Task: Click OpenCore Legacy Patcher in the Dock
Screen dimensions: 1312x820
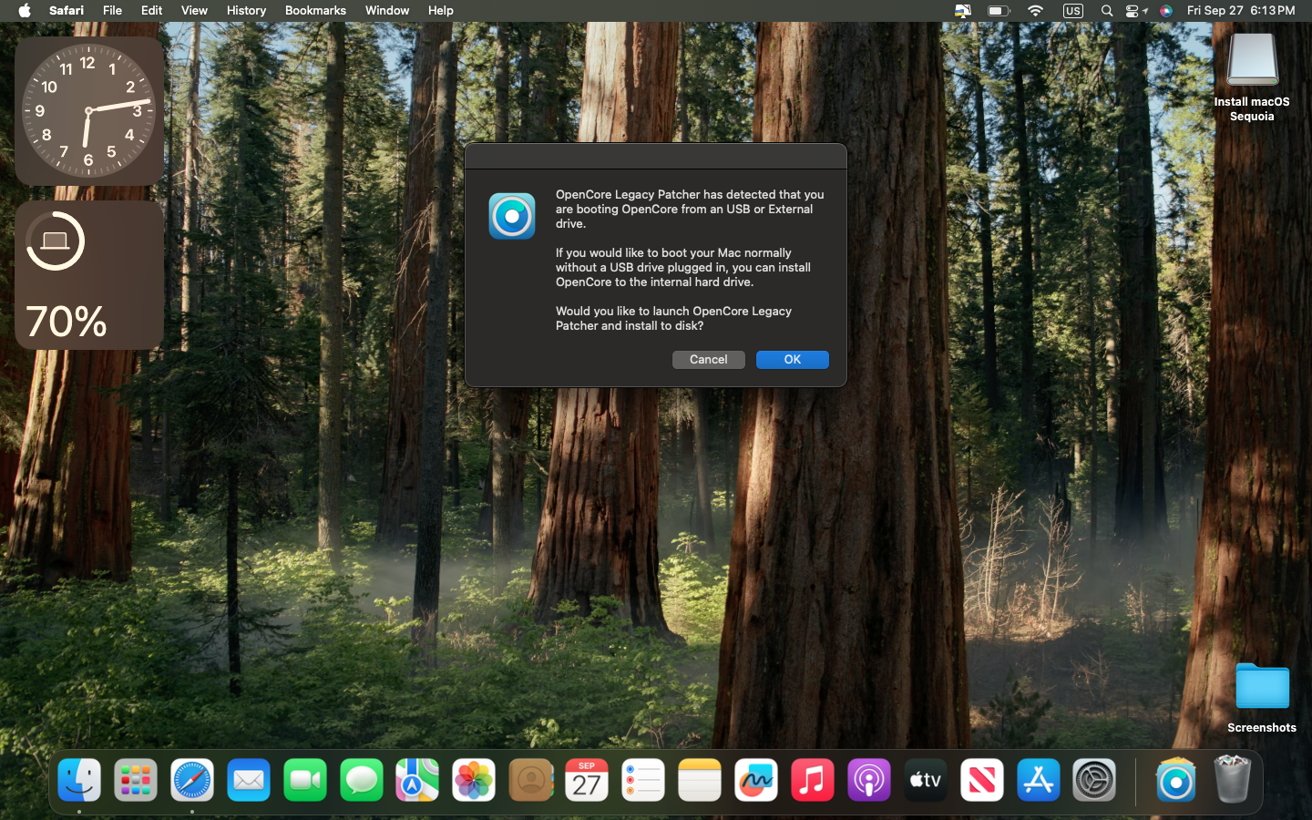Action: pyautogui.click(x=1176, y=780)
